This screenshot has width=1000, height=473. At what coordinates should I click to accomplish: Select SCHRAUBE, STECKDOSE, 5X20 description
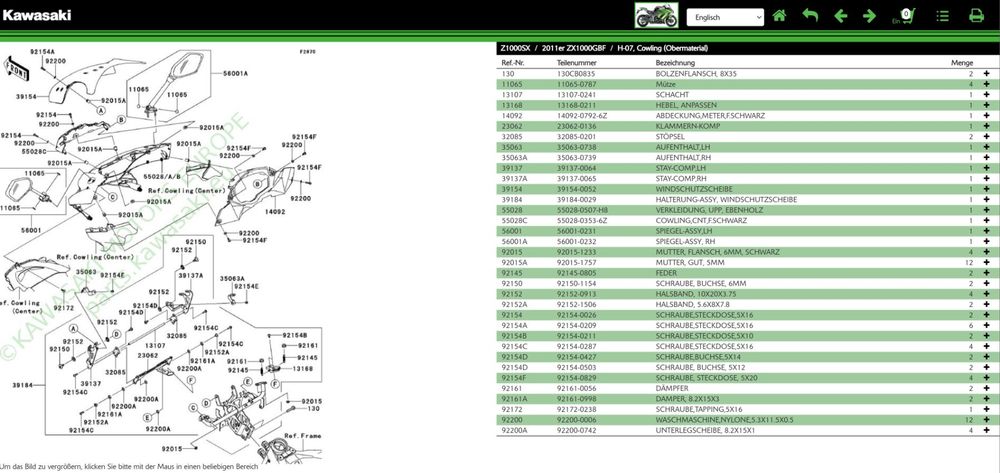pos(705,378)
